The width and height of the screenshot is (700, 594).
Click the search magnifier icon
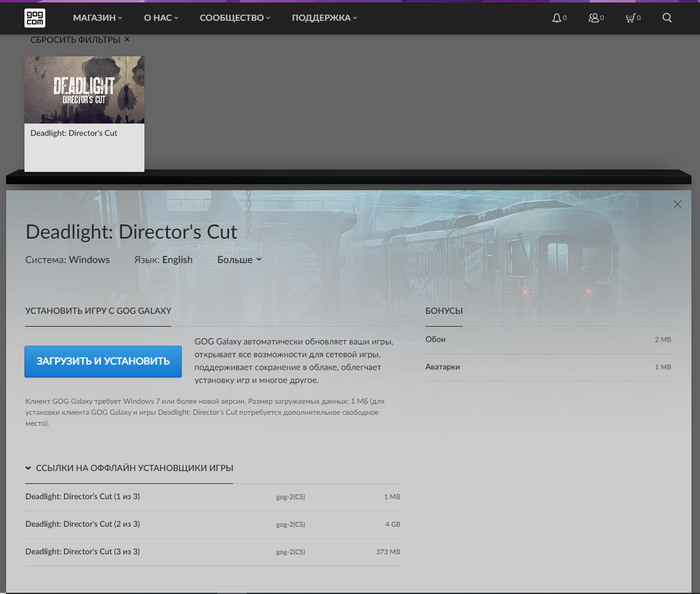(667, 18)
